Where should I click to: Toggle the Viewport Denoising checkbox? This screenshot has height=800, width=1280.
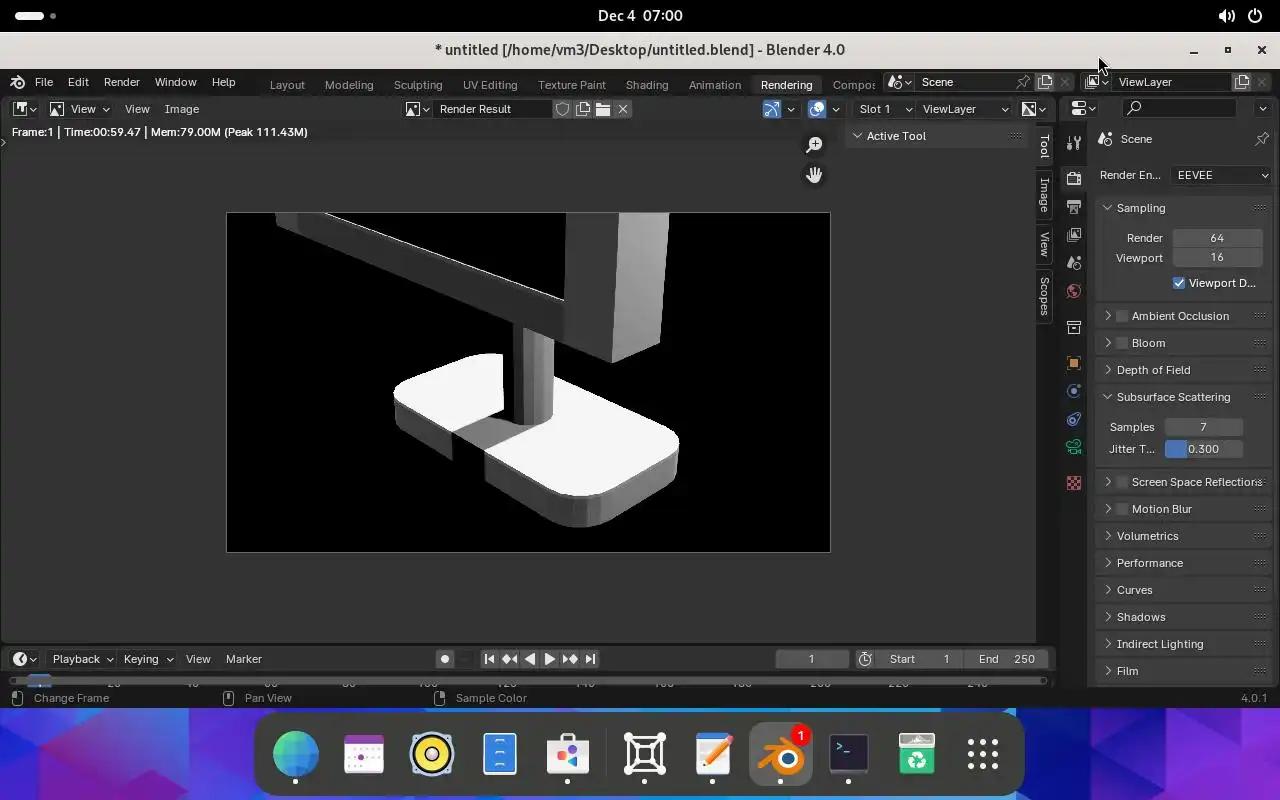(x=1179, y=283)
